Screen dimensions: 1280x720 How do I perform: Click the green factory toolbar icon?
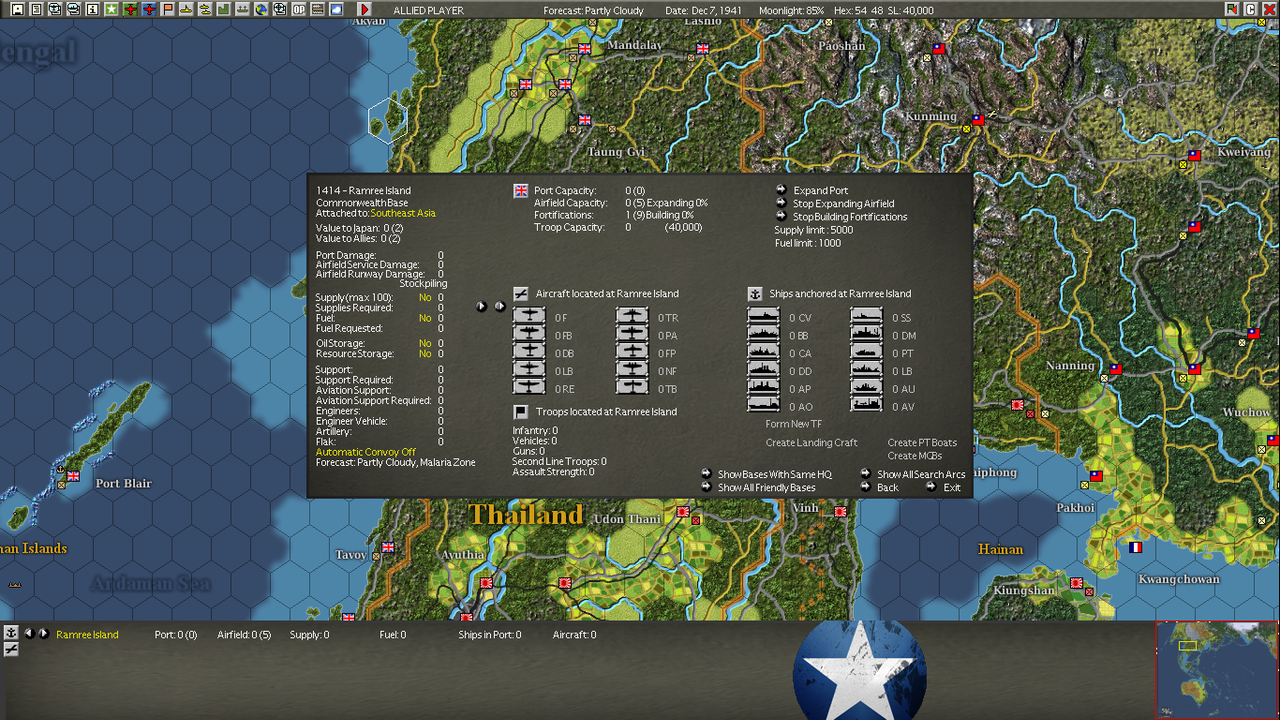223,10
